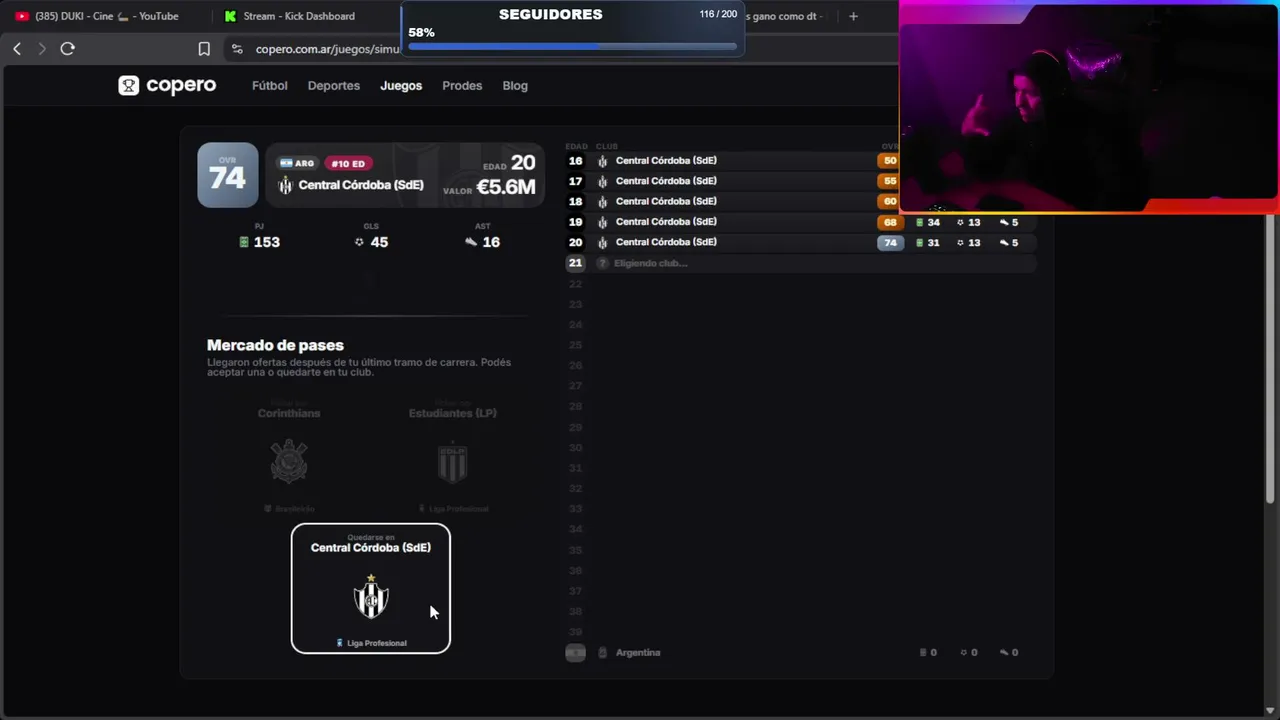Viewport: 1280px width, 720px height.
Task: Select the age 20 Central Córdoba career row
Action: point(800,242)
